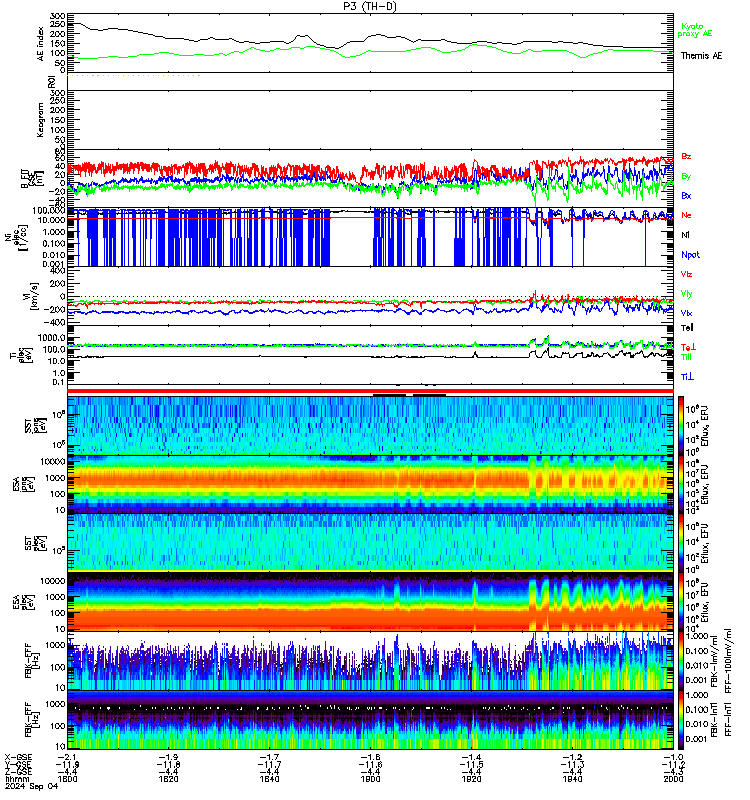The image size is (750, 800).
Task: Click the X-GSE value -1.2
Action: [x=572, y=757]
